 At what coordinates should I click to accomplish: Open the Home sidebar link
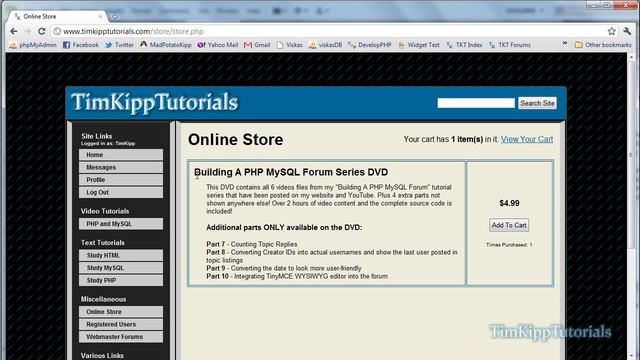tap(121, 155)
